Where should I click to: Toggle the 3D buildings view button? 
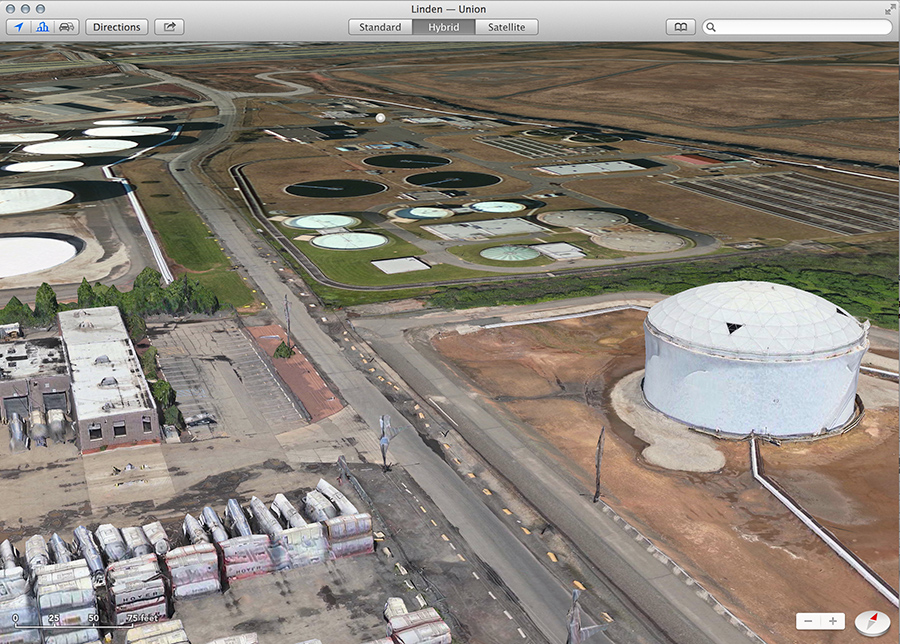42,27
